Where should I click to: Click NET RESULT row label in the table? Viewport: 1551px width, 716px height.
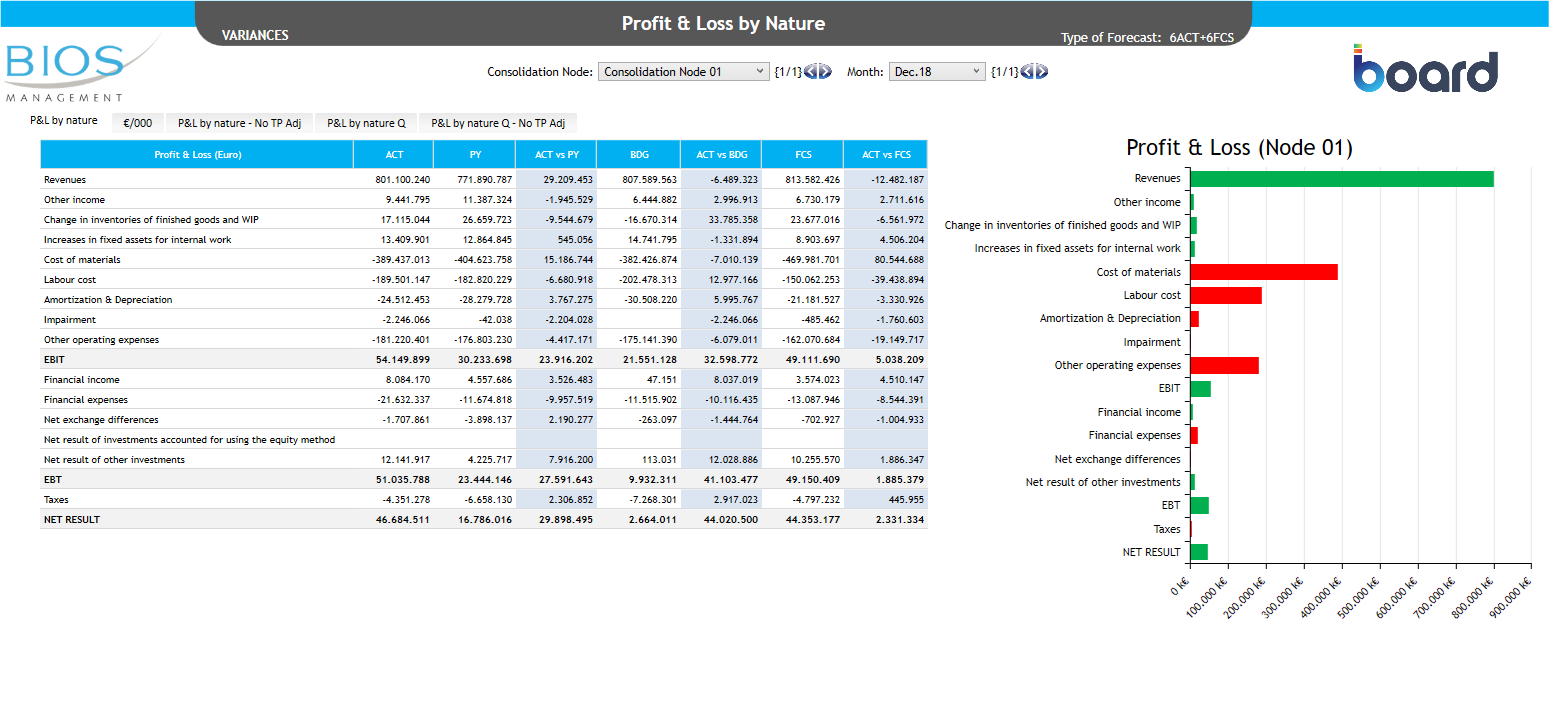tap(72, 520)
